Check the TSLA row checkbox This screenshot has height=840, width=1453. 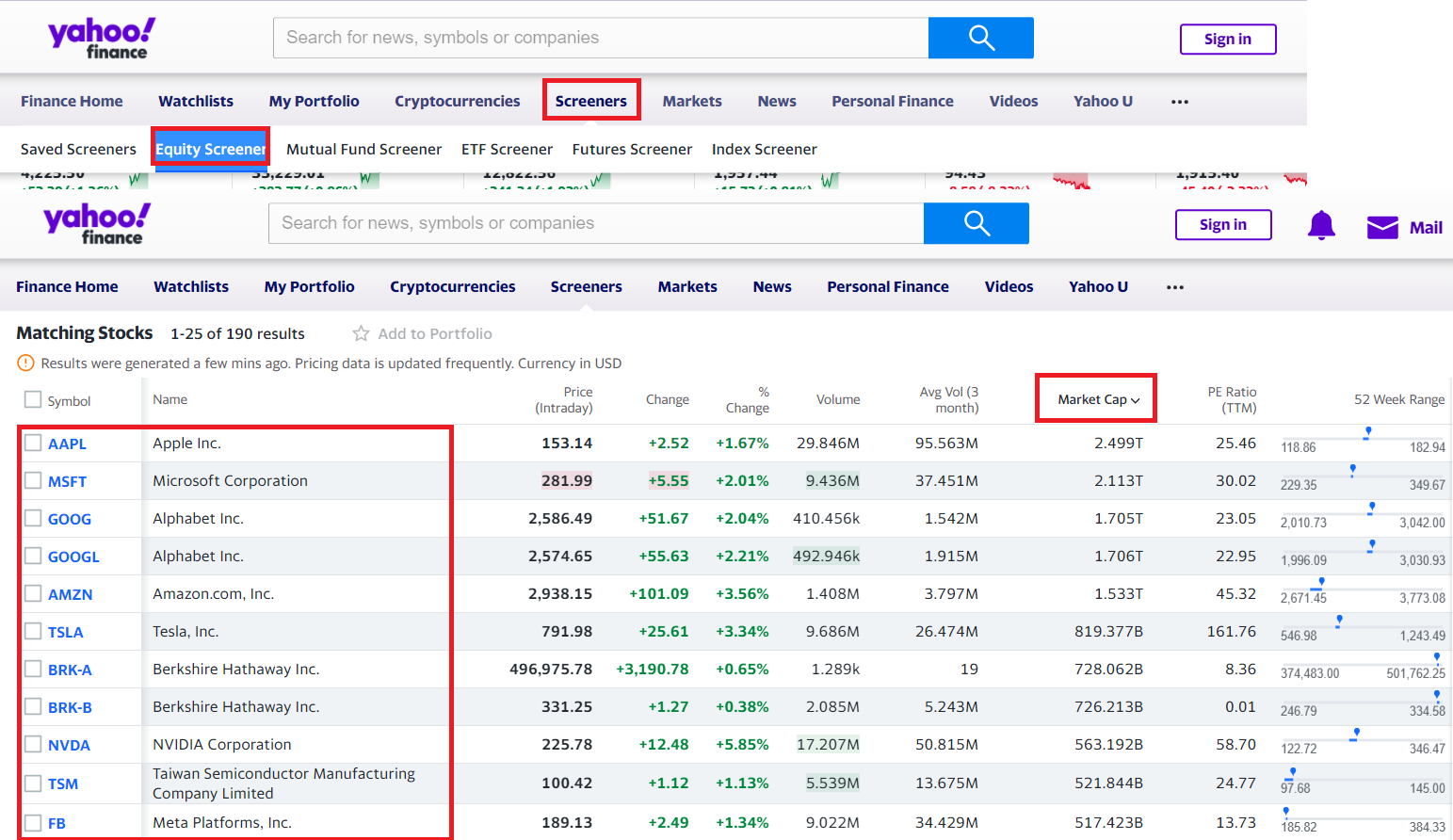(x=33, y=631)
